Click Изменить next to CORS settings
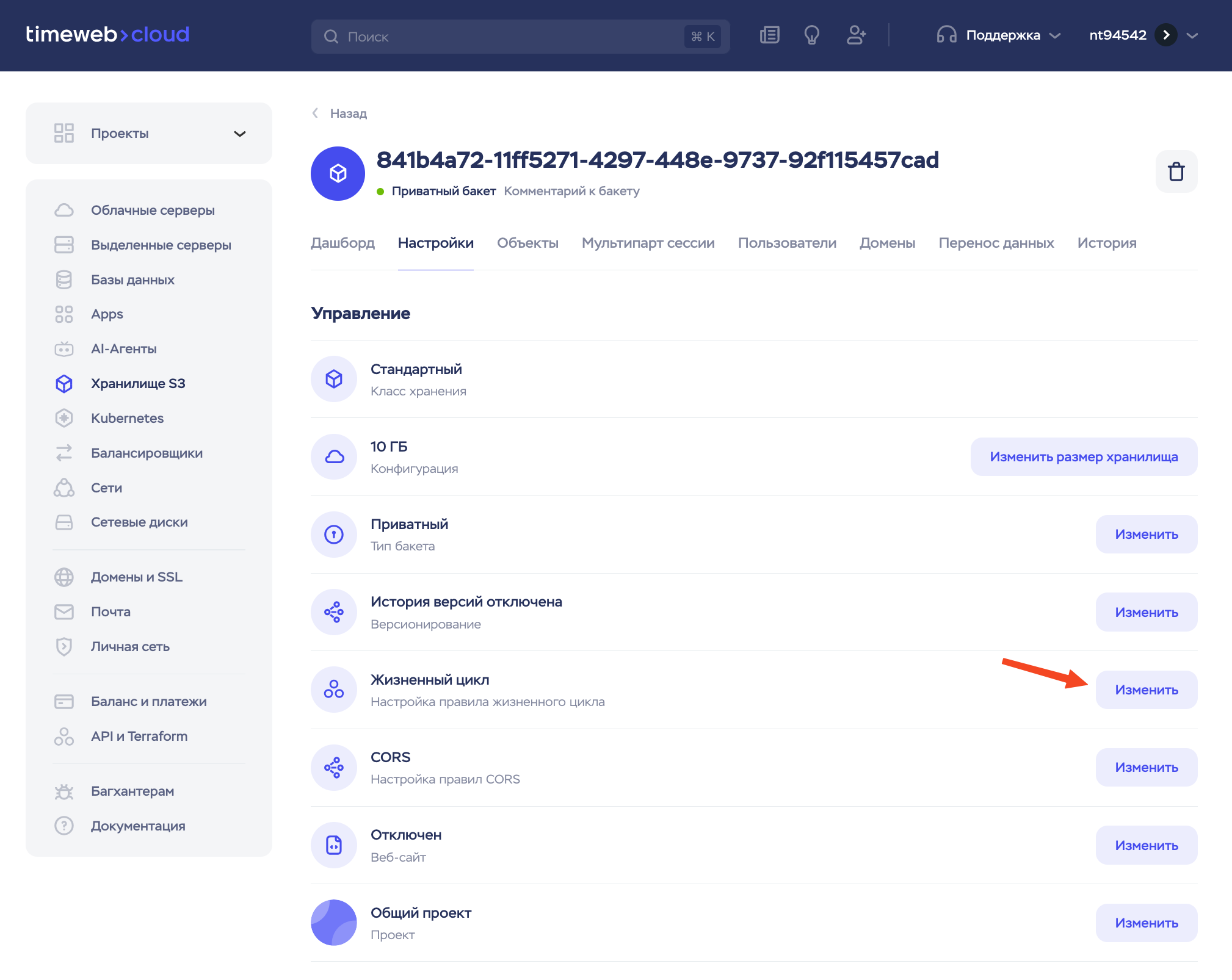 (1146, 767)
